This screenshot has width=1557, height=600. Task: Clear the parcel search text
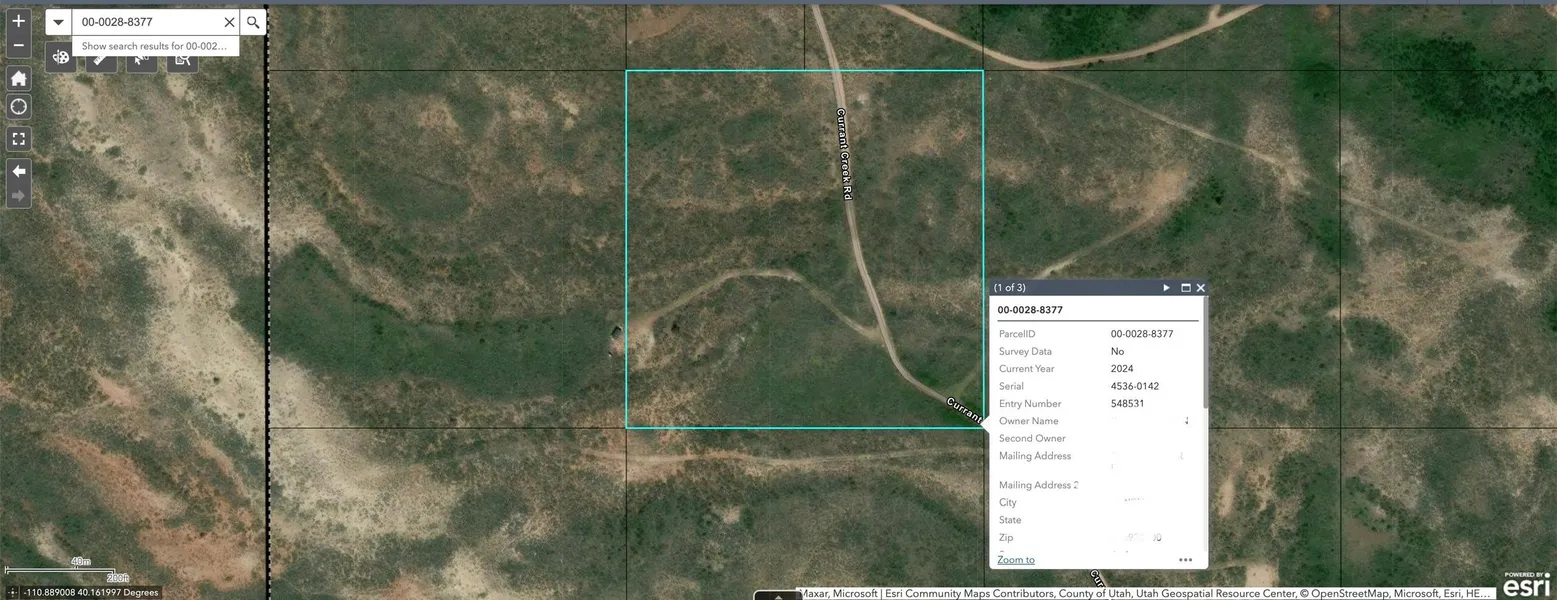click(229, 22)
